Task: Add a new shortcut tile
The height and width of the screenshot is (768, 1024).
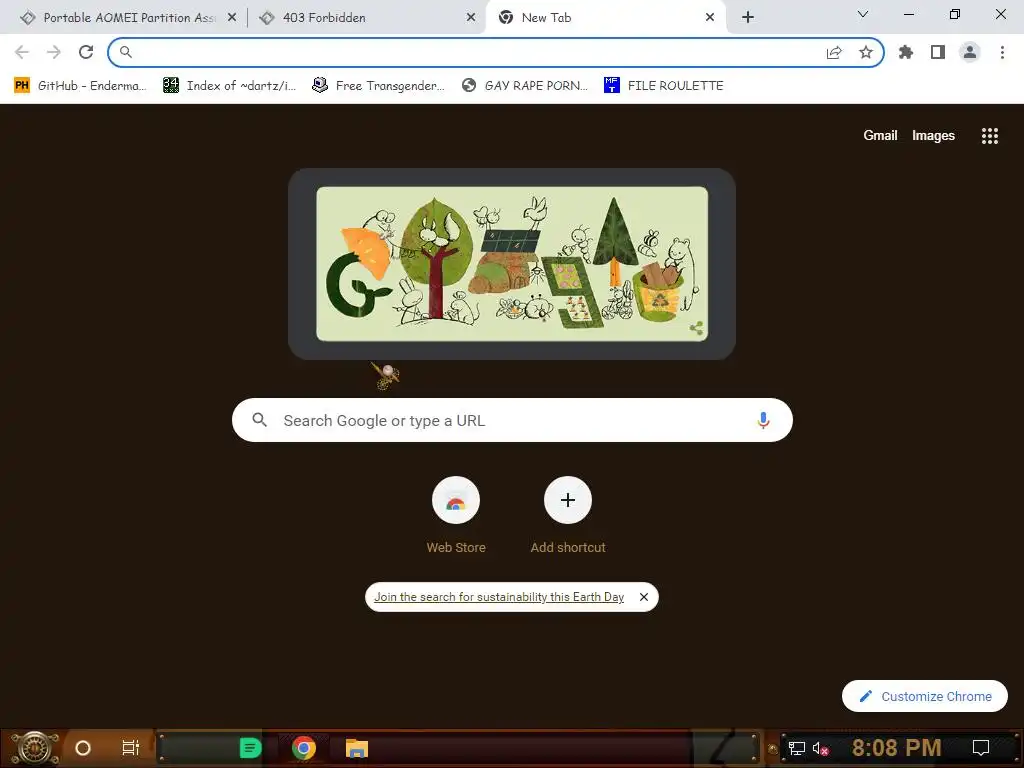Action: 568,516
